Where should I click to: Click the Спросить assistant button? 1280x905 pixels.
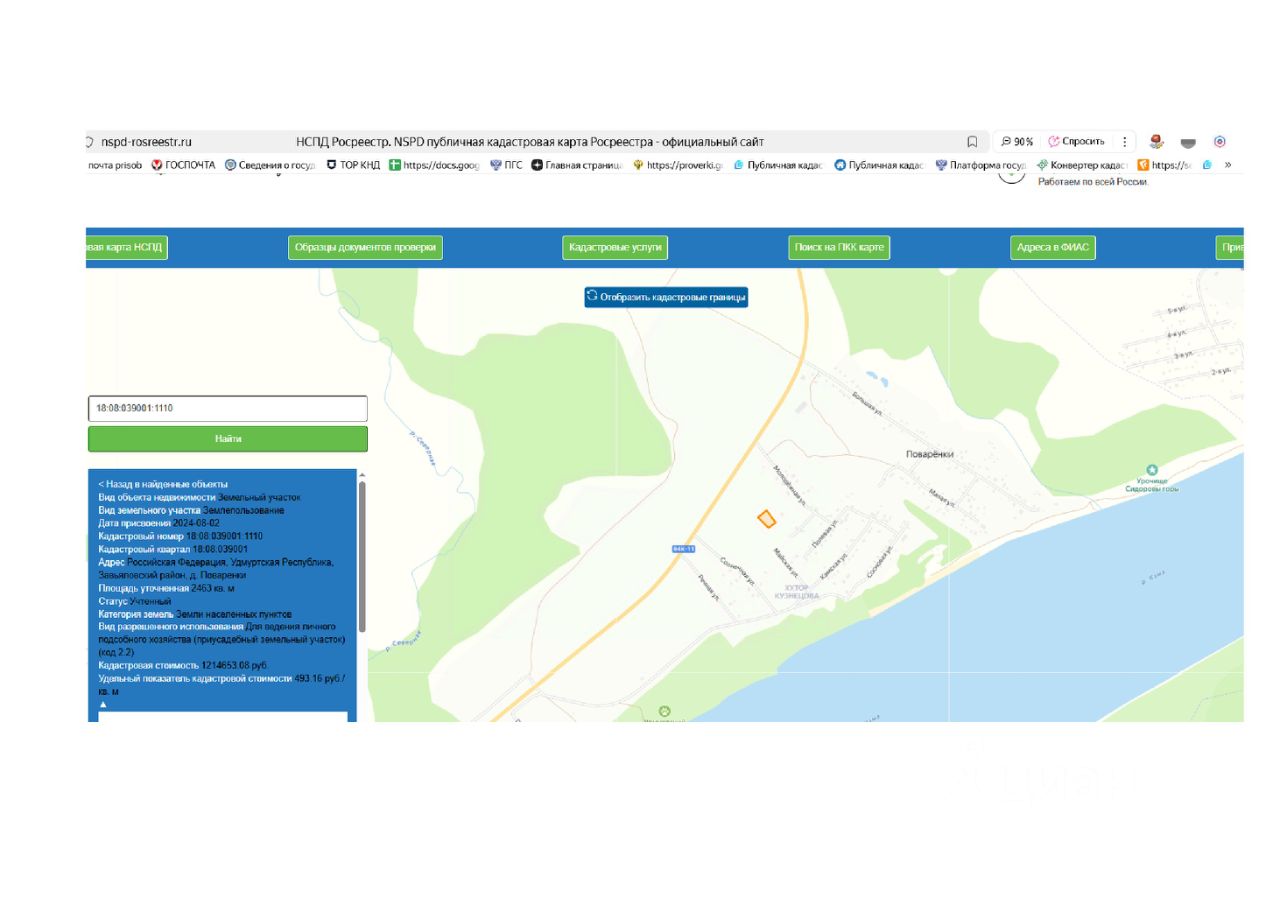[1076, 142]
